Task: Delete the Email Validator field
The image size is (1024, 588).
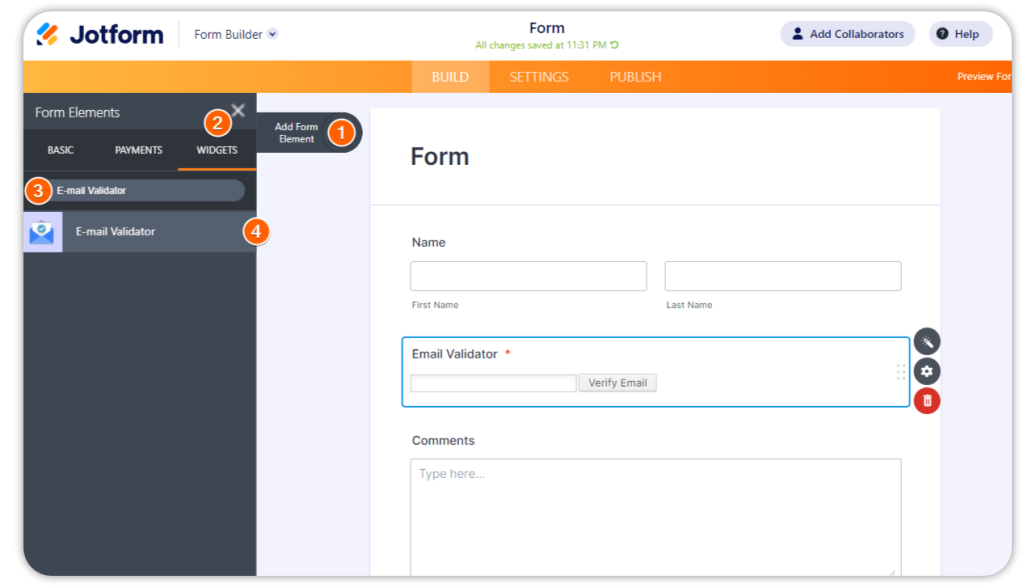Action: (x=927, y=400)
